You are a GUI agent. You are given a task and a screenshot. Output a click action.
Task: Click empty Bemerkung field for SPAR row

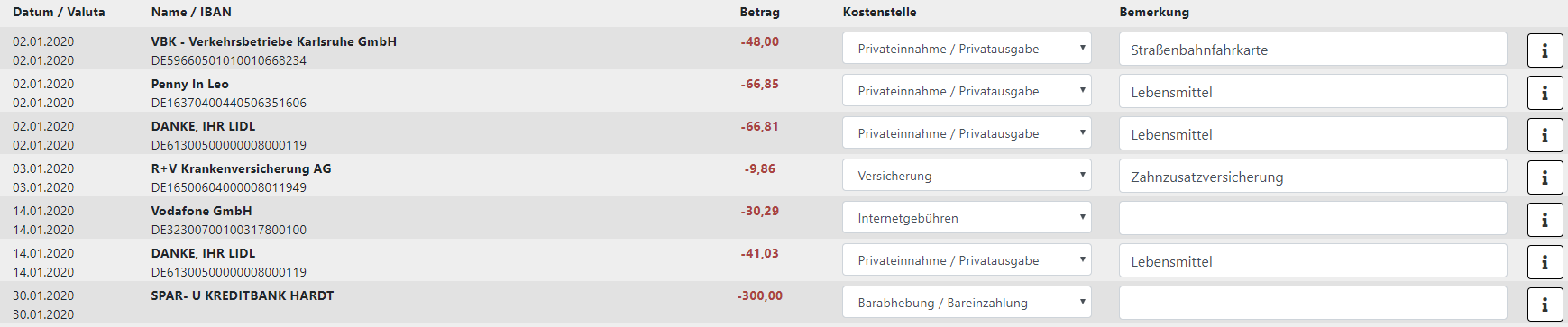[1313, 304]
